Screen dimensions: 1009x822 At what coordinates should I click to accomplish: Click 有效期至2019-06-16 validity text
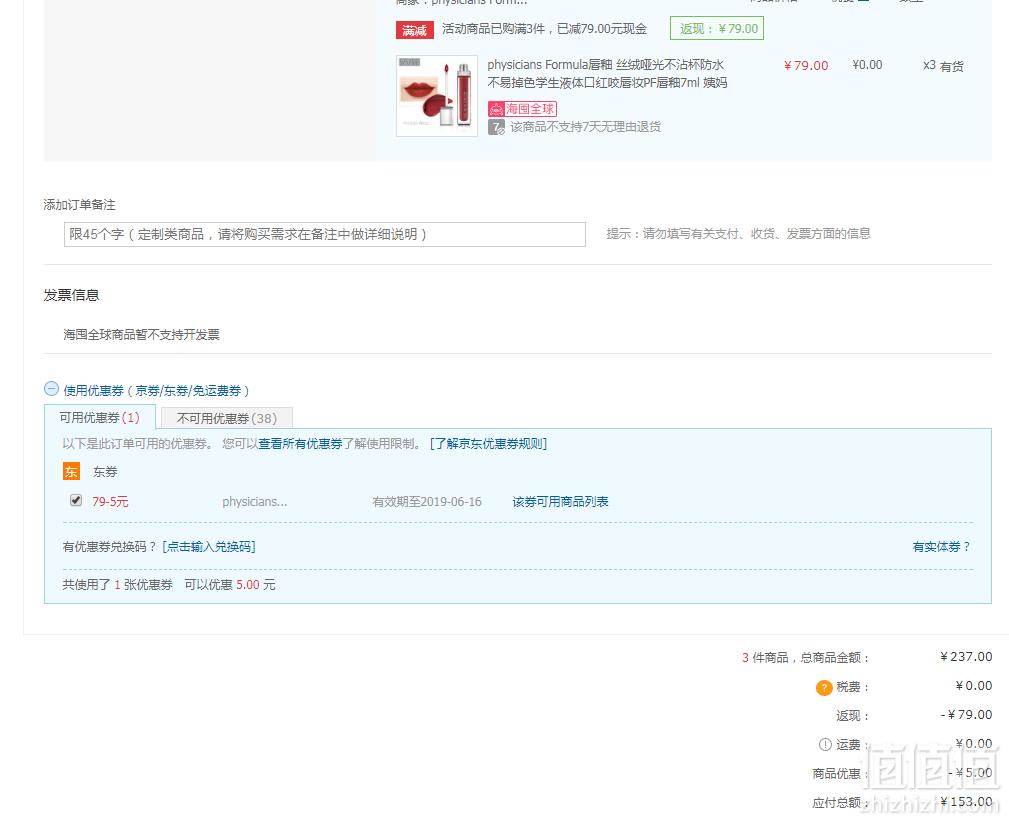(427, 501)
